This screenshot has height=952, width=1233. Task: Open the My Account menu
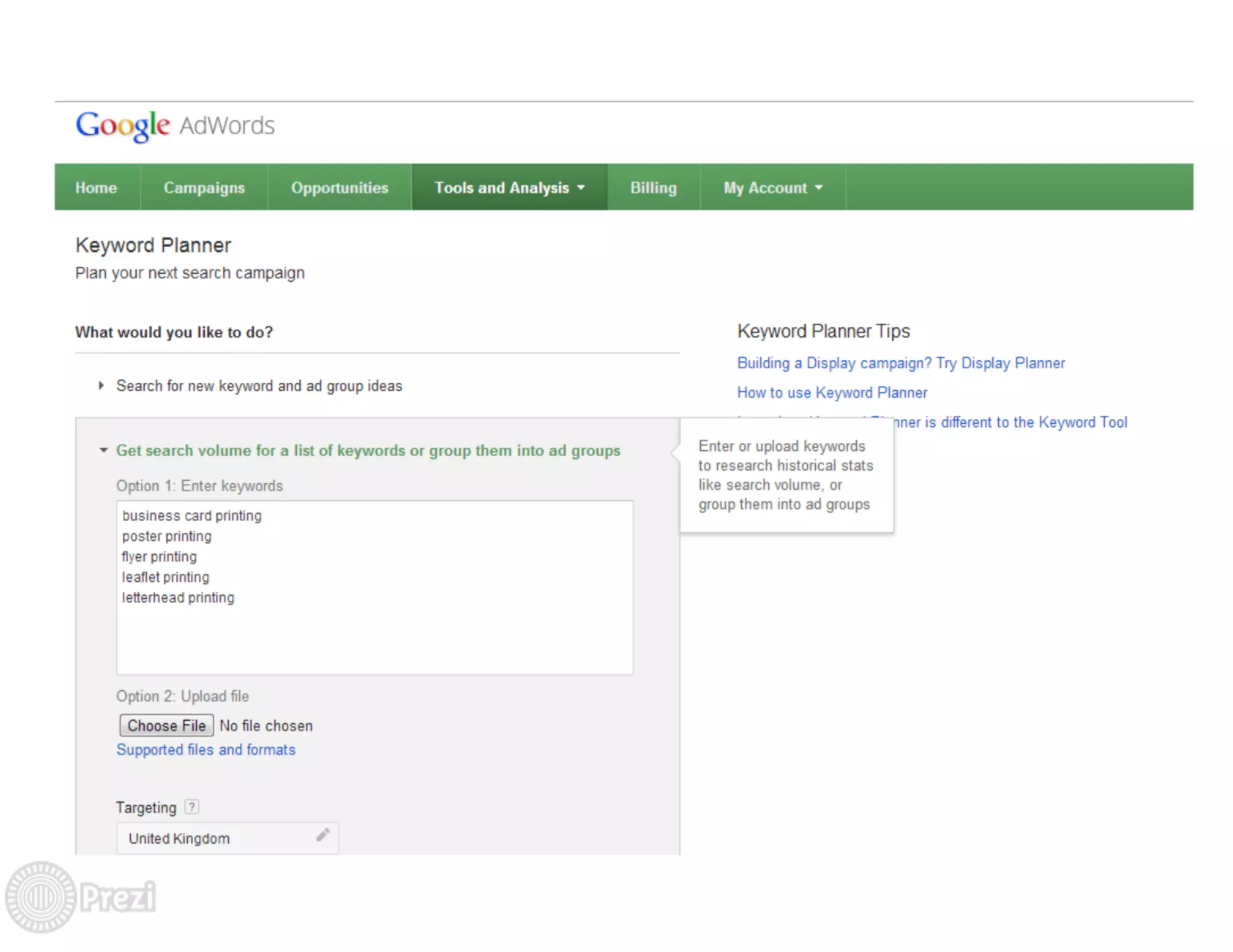[x=773, y=188]
